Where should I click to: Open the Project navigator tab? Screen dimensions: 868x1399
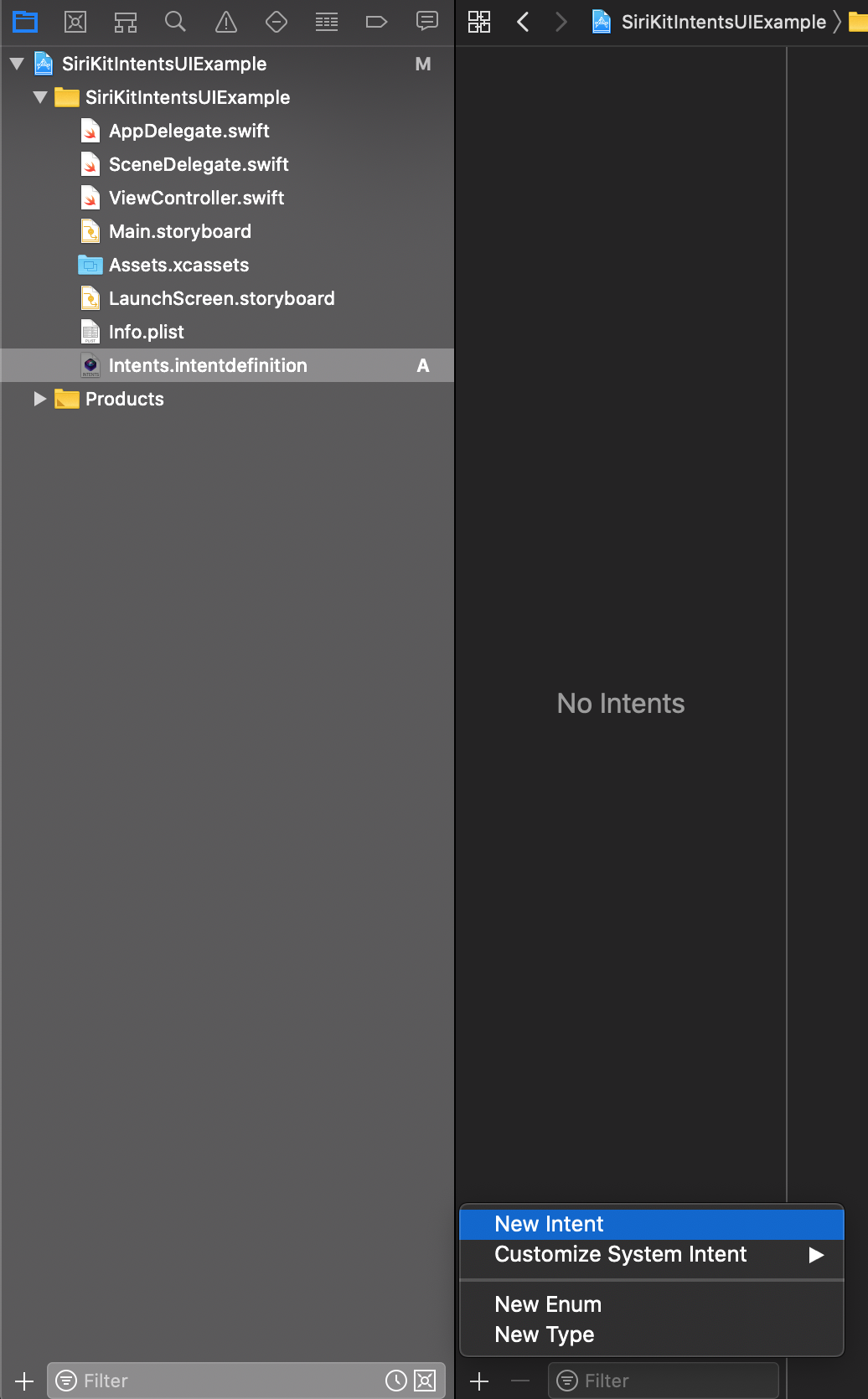(x=25, y=22)
